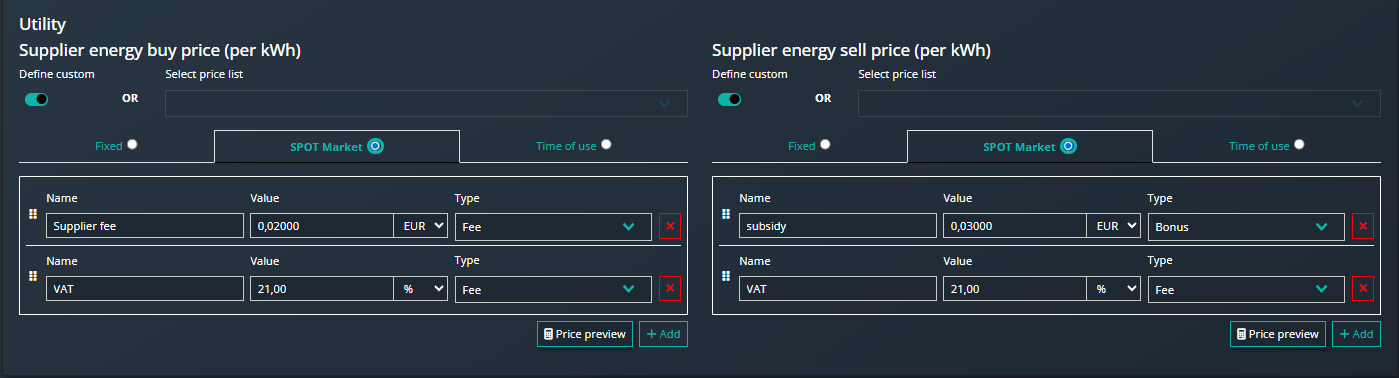Grab the drag handle of Supplier fee row
1399x378 pixels.
pos(33,214)
